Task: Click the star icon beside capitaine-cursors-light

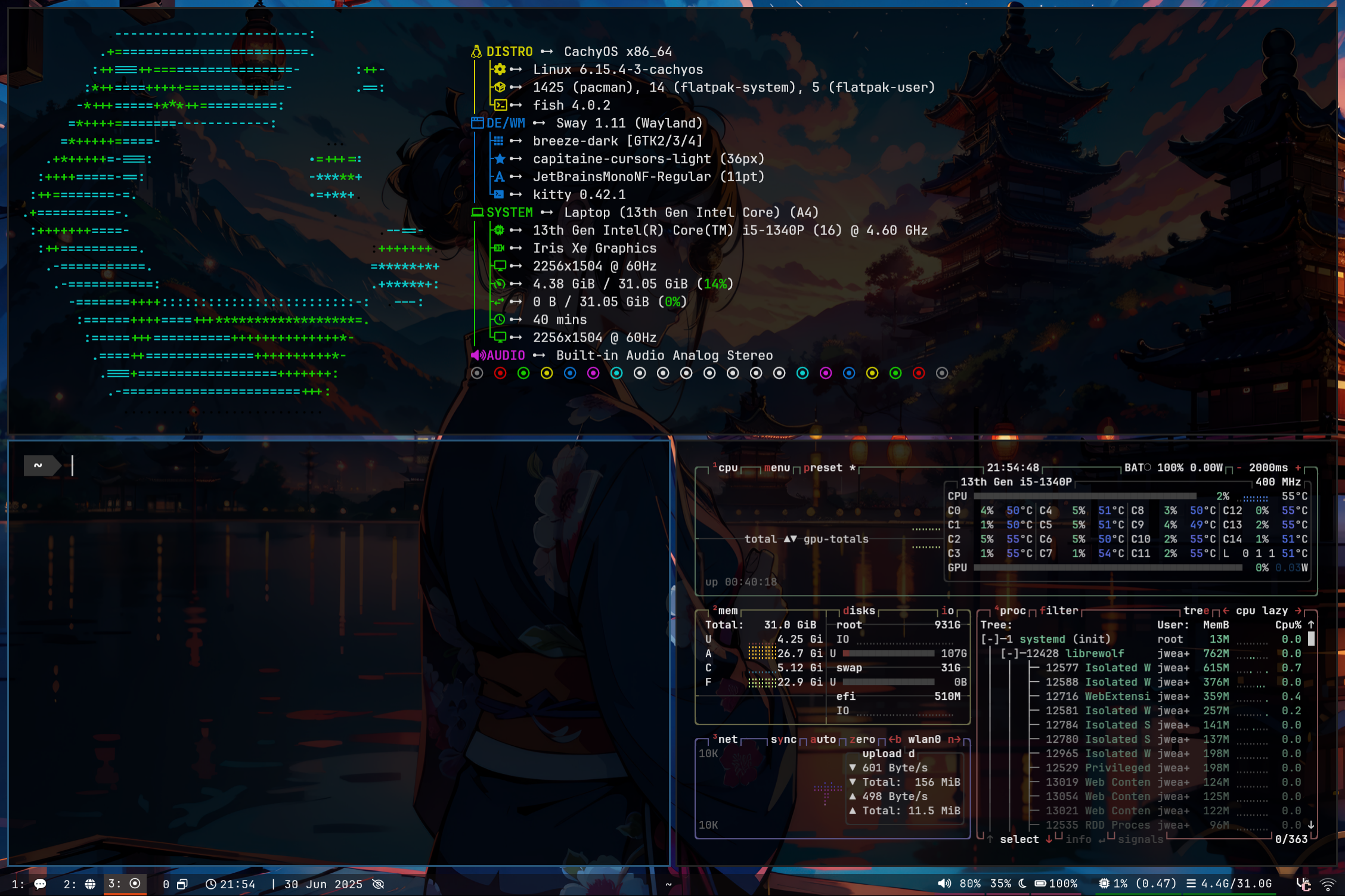Action: pos(500,159)
